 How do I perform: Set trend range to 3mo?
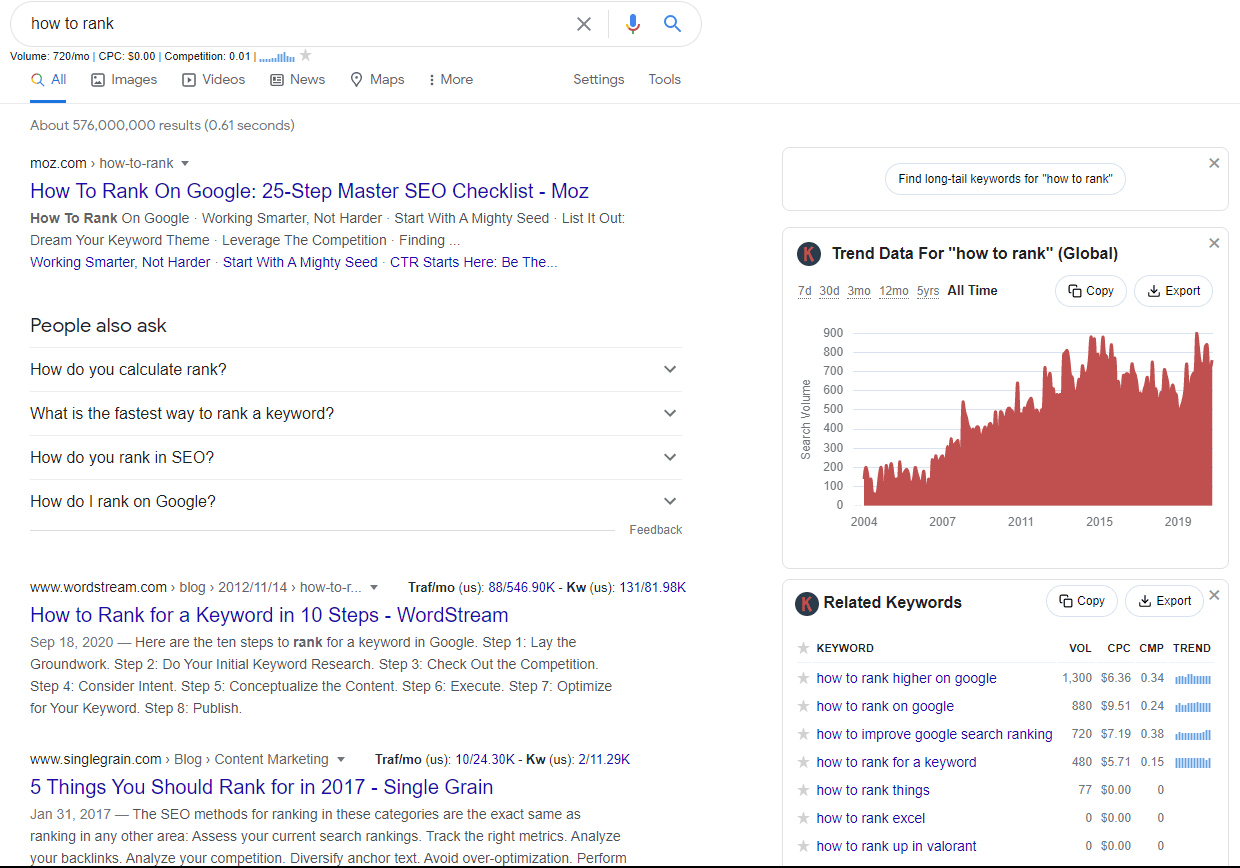click(x=859, y=291)
